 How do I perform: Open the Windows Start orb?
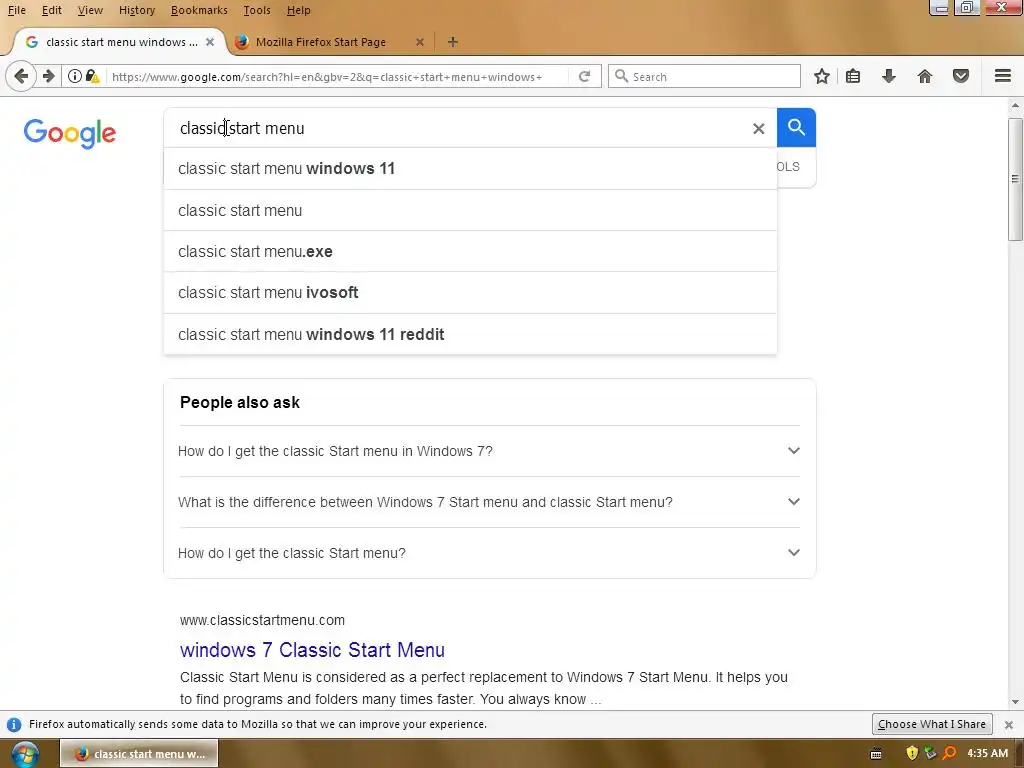[x=24, y=754]
